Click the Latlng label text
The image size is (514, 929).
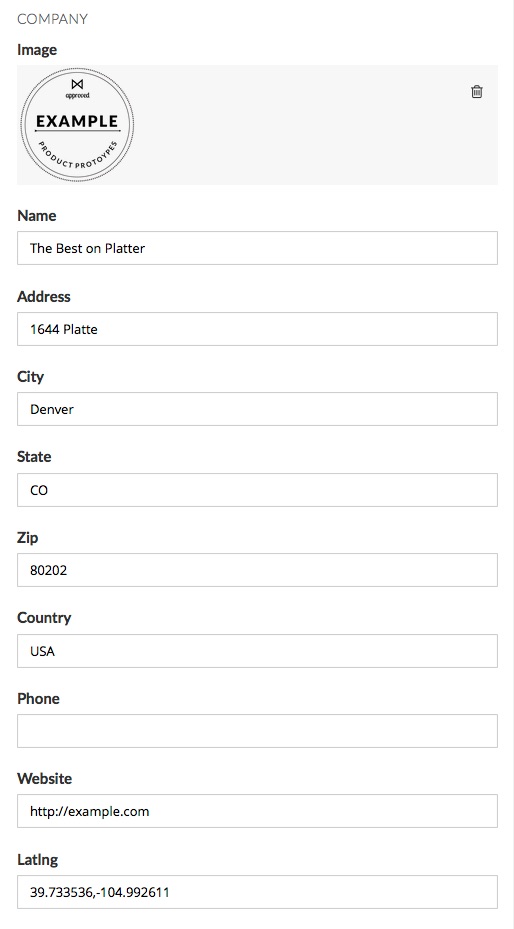37,860
